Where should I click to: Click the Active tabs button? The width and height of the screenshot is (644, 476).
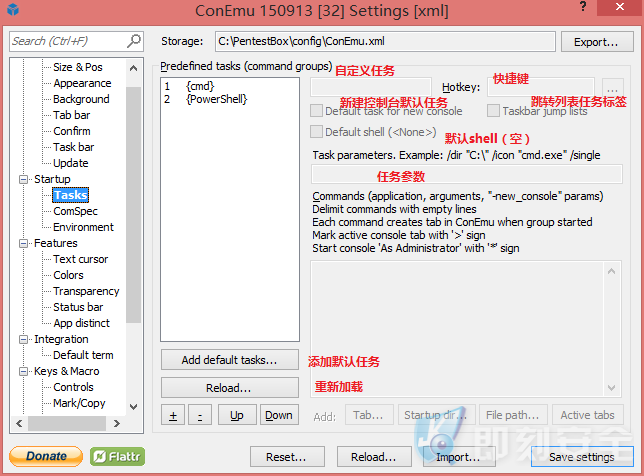point(588,415)
